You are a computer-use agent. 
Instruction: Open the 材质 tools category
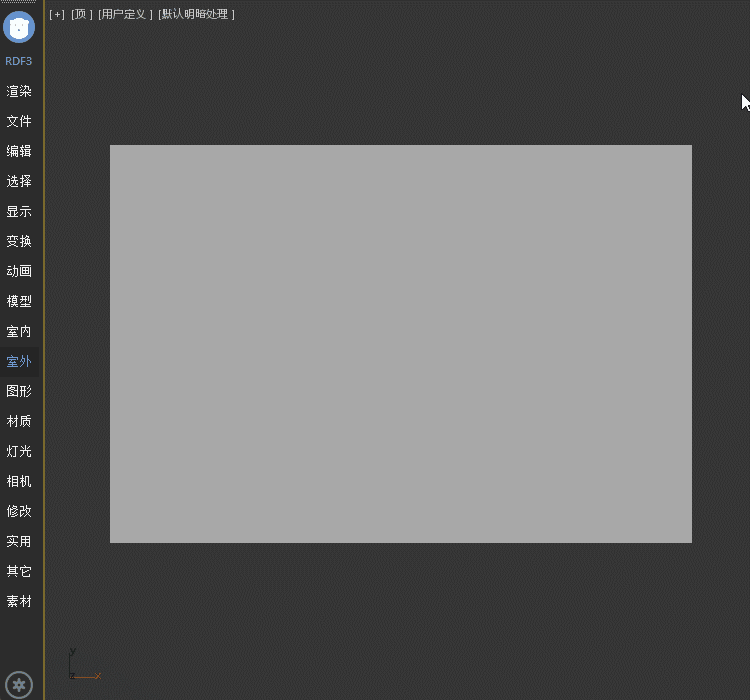coord(19,421)
